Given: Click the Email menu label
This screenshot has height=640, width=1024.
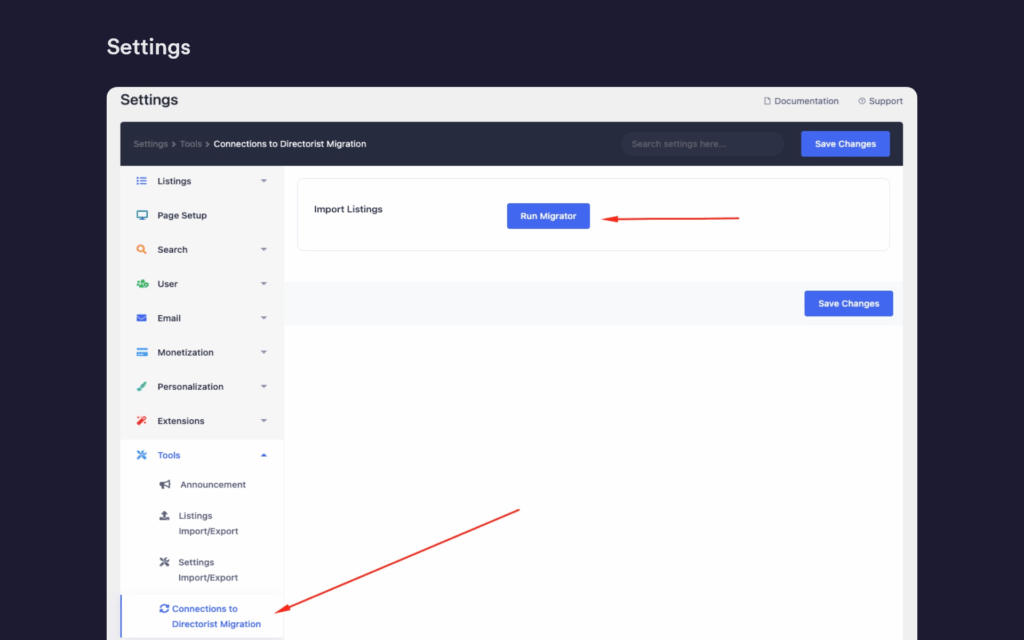Looking at the screenshot, I should point(169,318).
